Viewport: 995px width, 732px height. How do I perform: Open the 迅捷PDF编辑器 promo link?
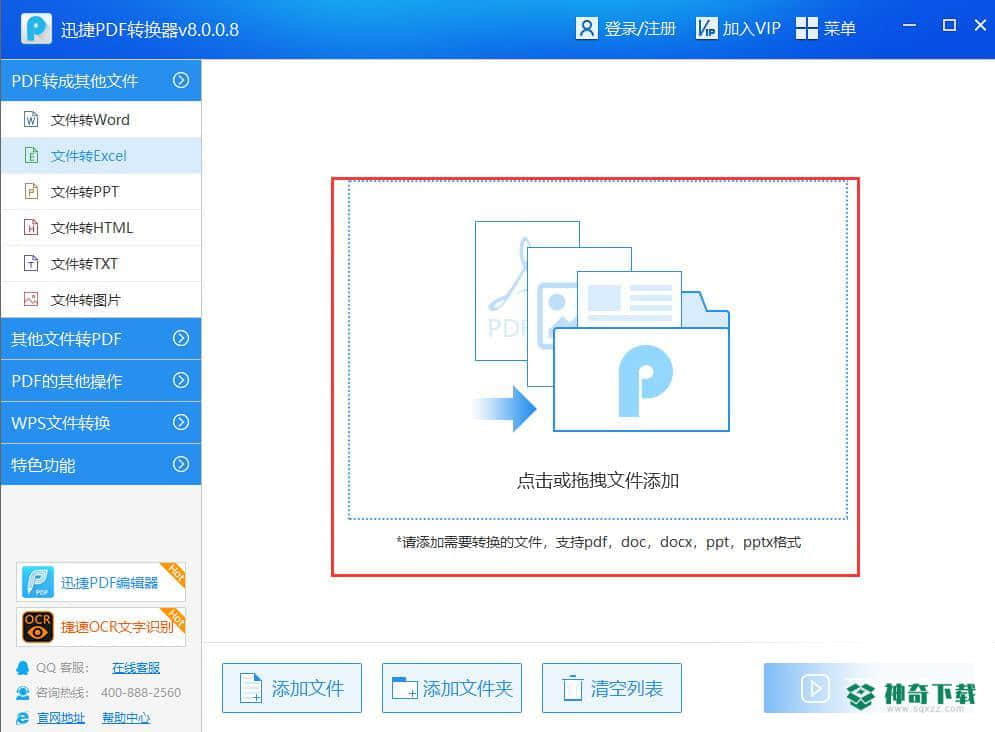tap(101, 582)
